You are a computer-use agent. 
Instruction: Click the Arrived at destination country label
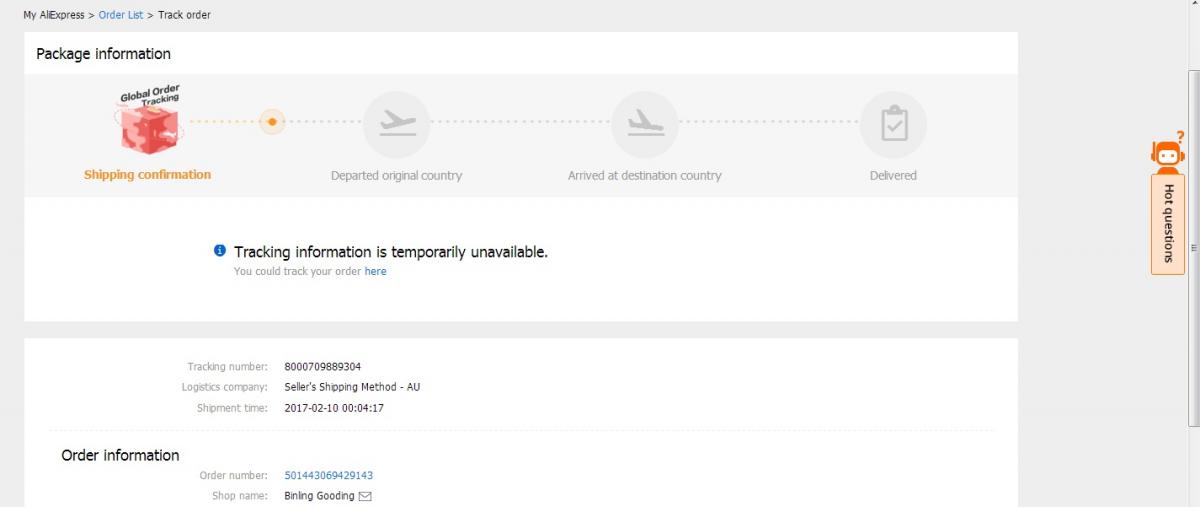[x=644, y=176]
